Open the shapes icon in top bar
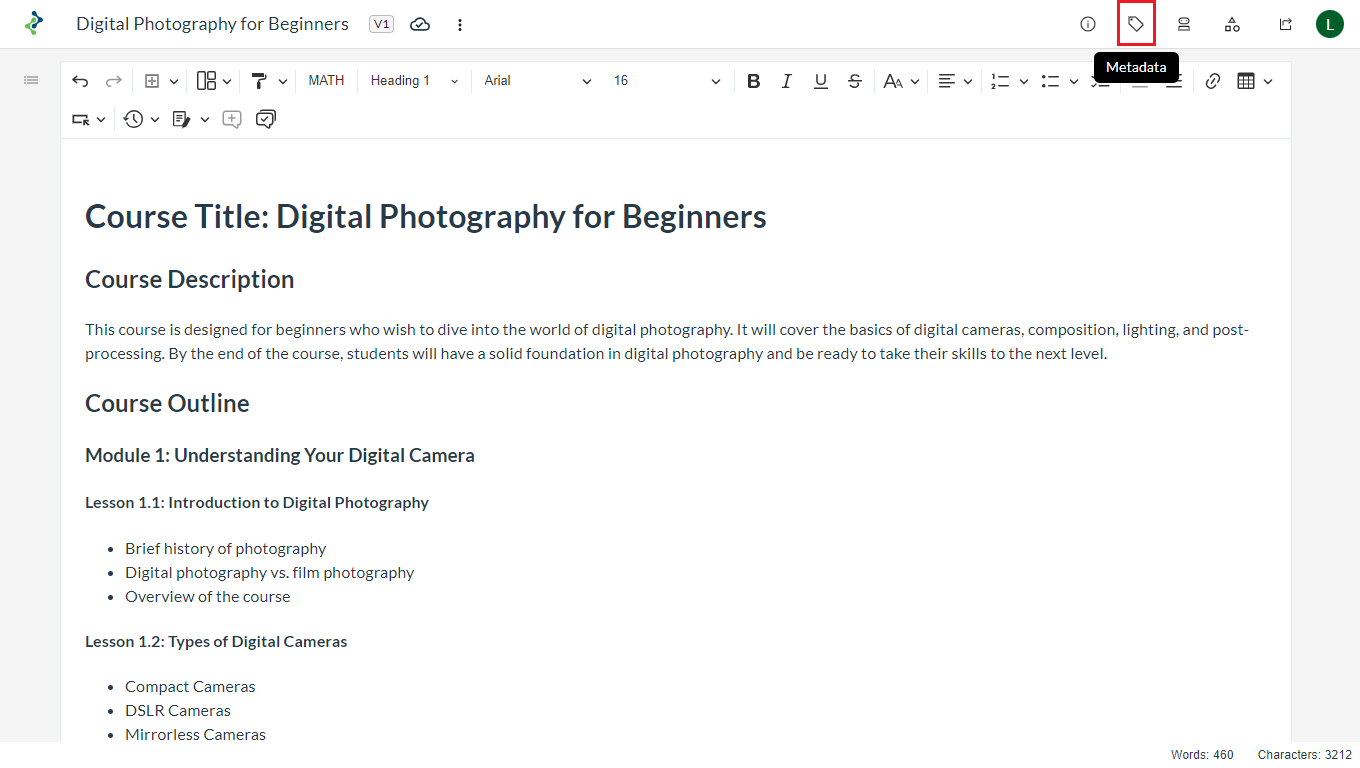This screenshot has width=1360, height=768. pos(1232,24)
